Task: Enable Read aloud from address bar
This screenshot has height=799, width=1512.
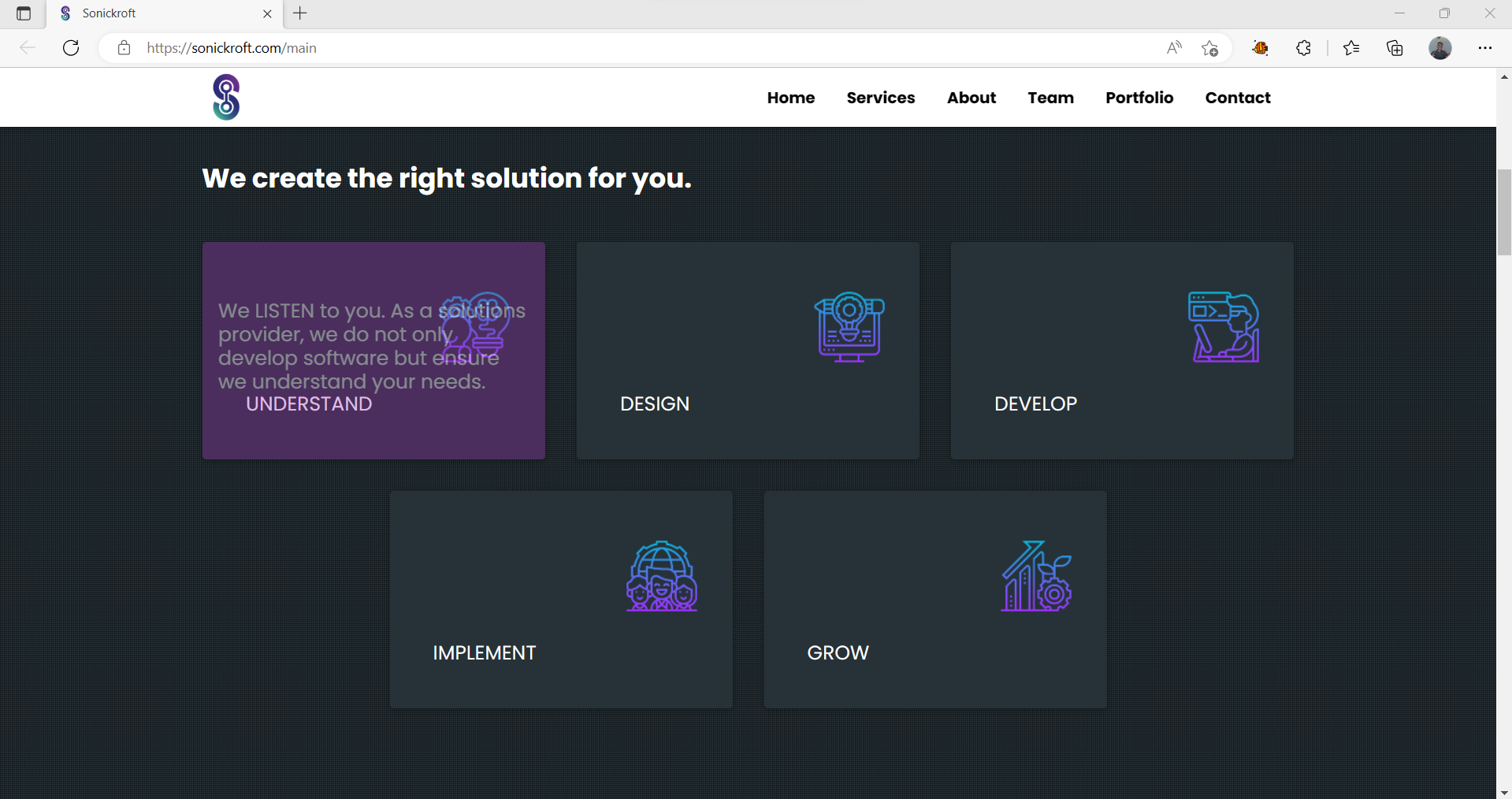Action: (1174, 48)
